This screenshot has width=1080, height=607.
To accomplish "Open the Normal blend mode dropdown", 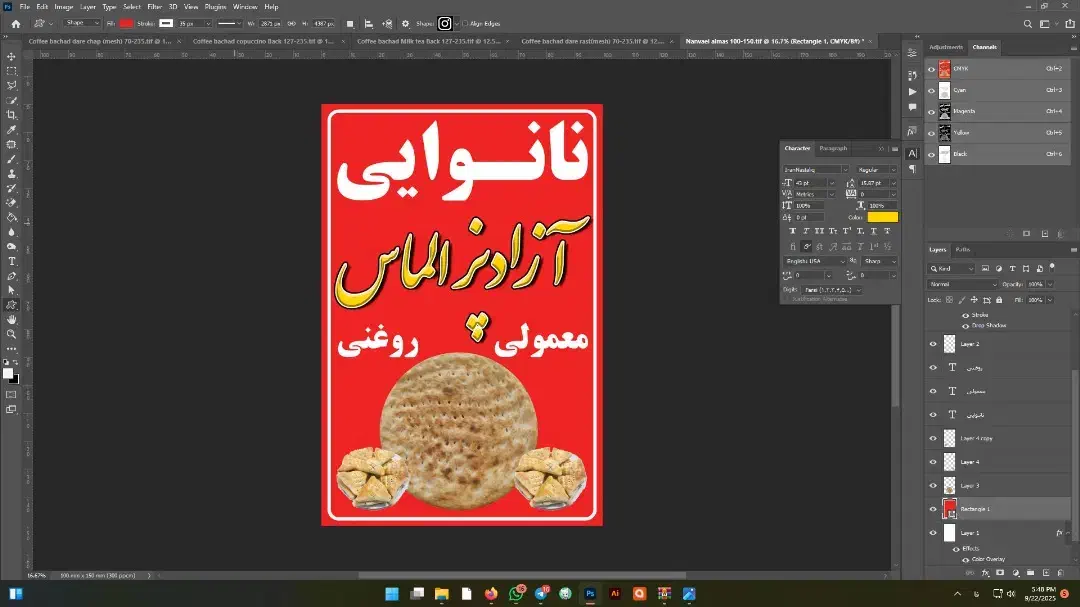I will tap(963, 284).
